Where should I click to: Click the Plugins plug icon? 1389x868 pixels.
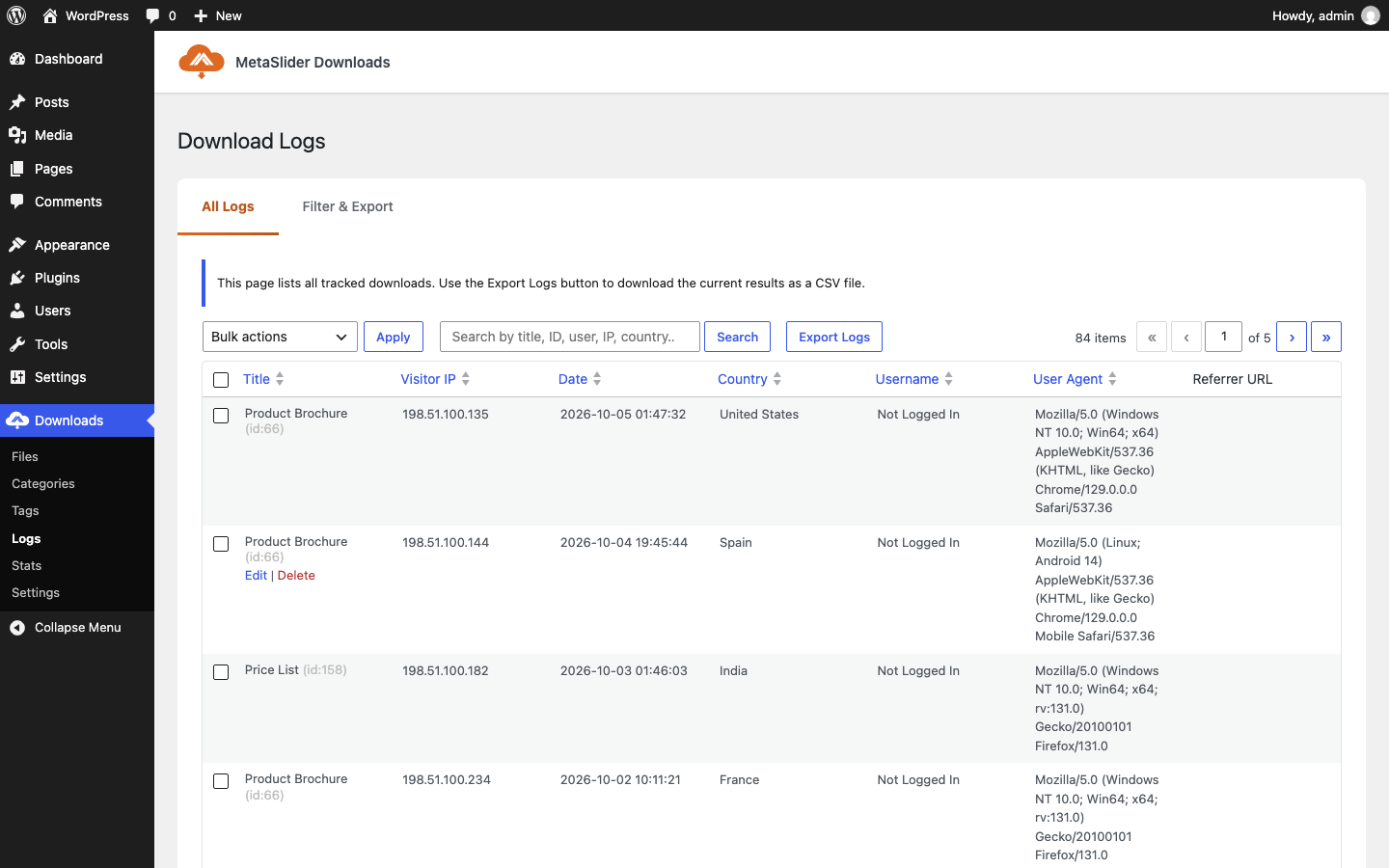17,278
